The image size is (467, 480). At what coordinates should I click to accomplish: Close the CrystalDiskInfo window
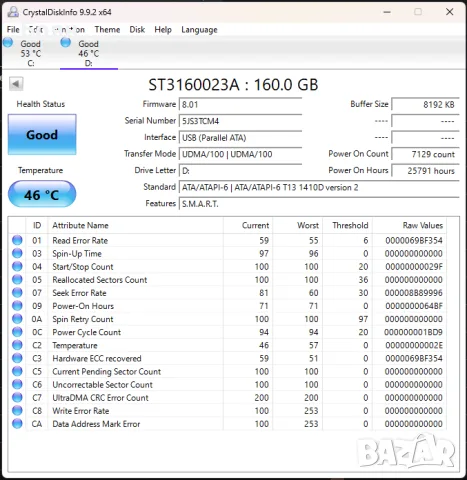pos(449,12)
